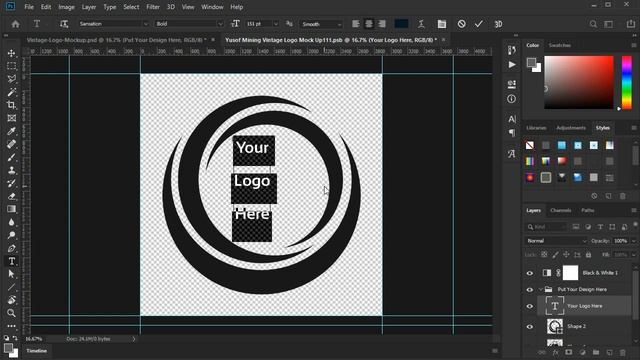This screenshot has width=640, height=360.
Task: Select the Eyedropper tool
Action: pos(11,131)
